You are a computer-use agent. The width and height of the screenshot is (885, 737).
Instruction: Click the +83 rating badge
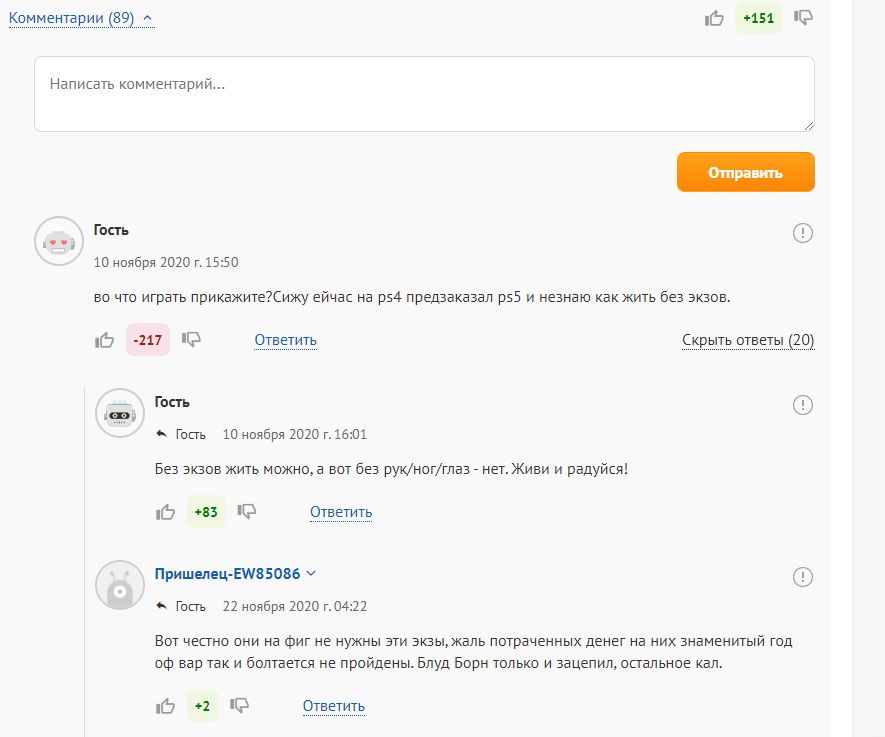coord(206,512)
